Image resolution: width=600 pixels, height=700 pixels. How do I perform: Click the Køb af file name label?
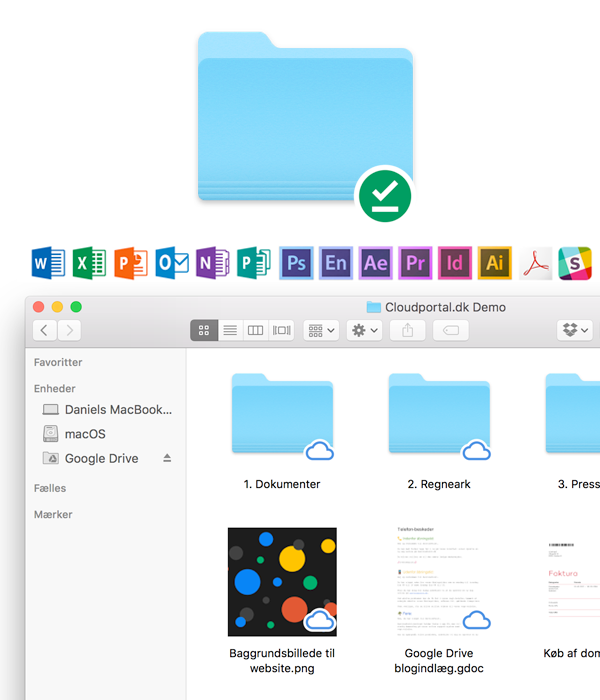pos(571,653)
